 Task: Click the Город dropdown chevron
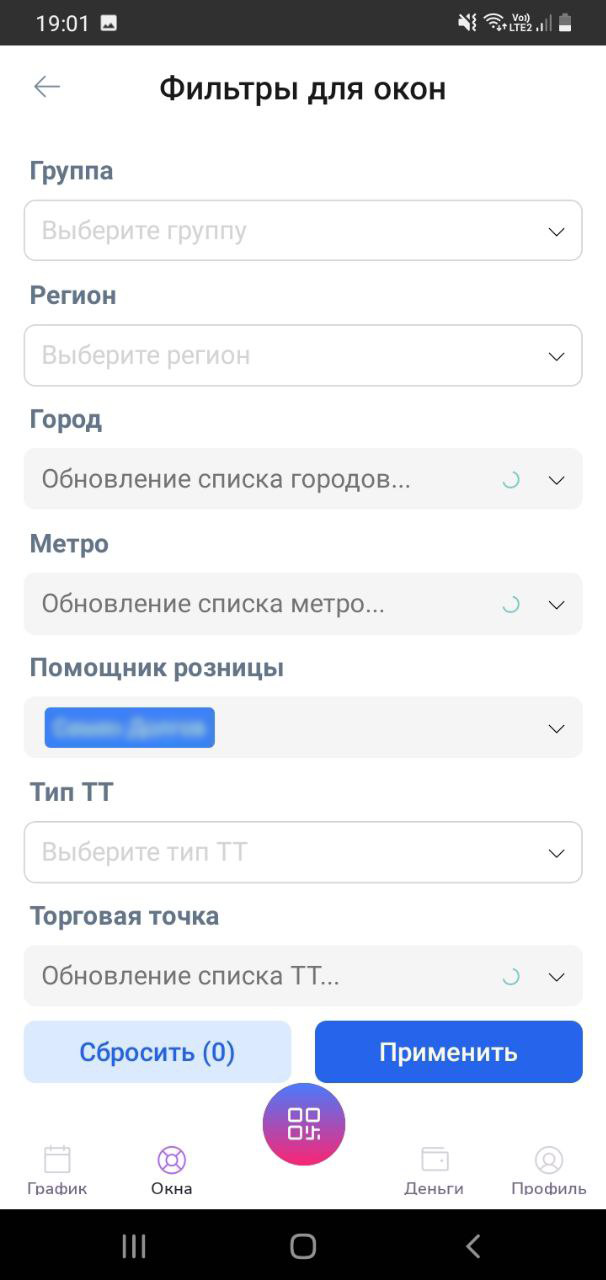(x=557, y=480)
